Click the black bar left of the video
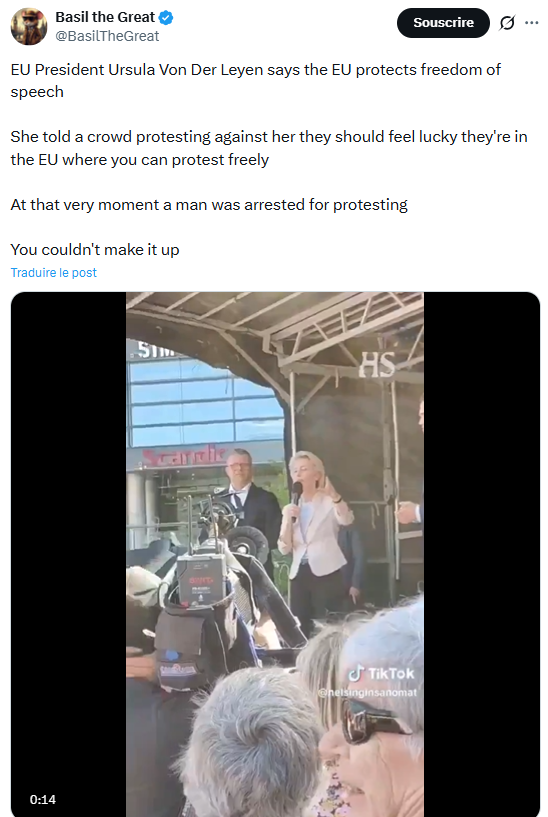548x817 pixels. [x=69, y=554]
